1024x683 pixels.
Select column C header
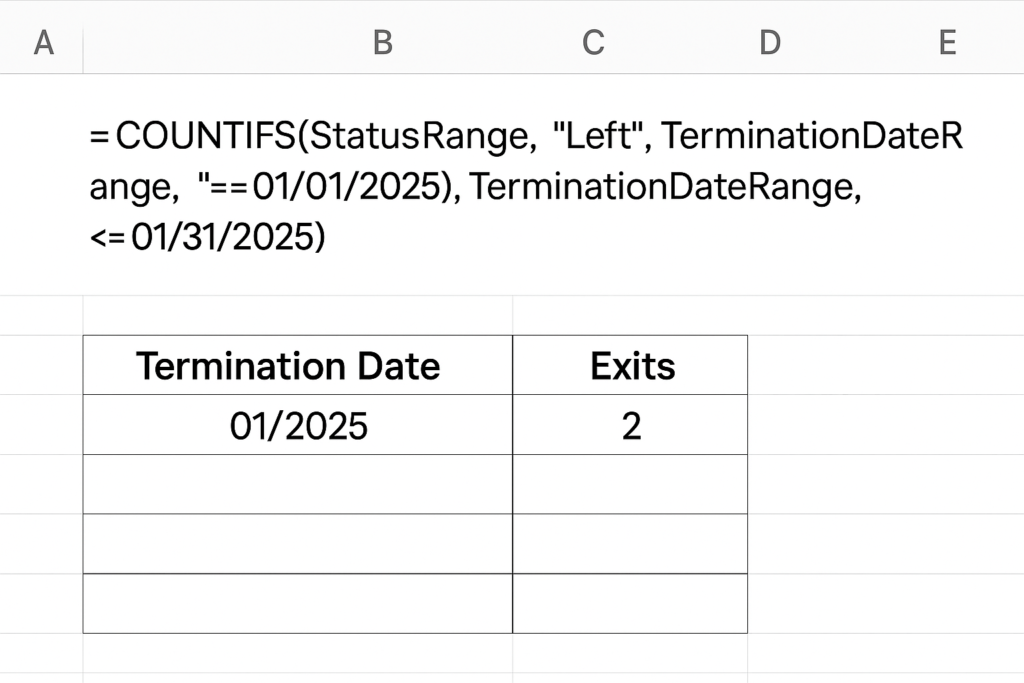coord(593,43)
